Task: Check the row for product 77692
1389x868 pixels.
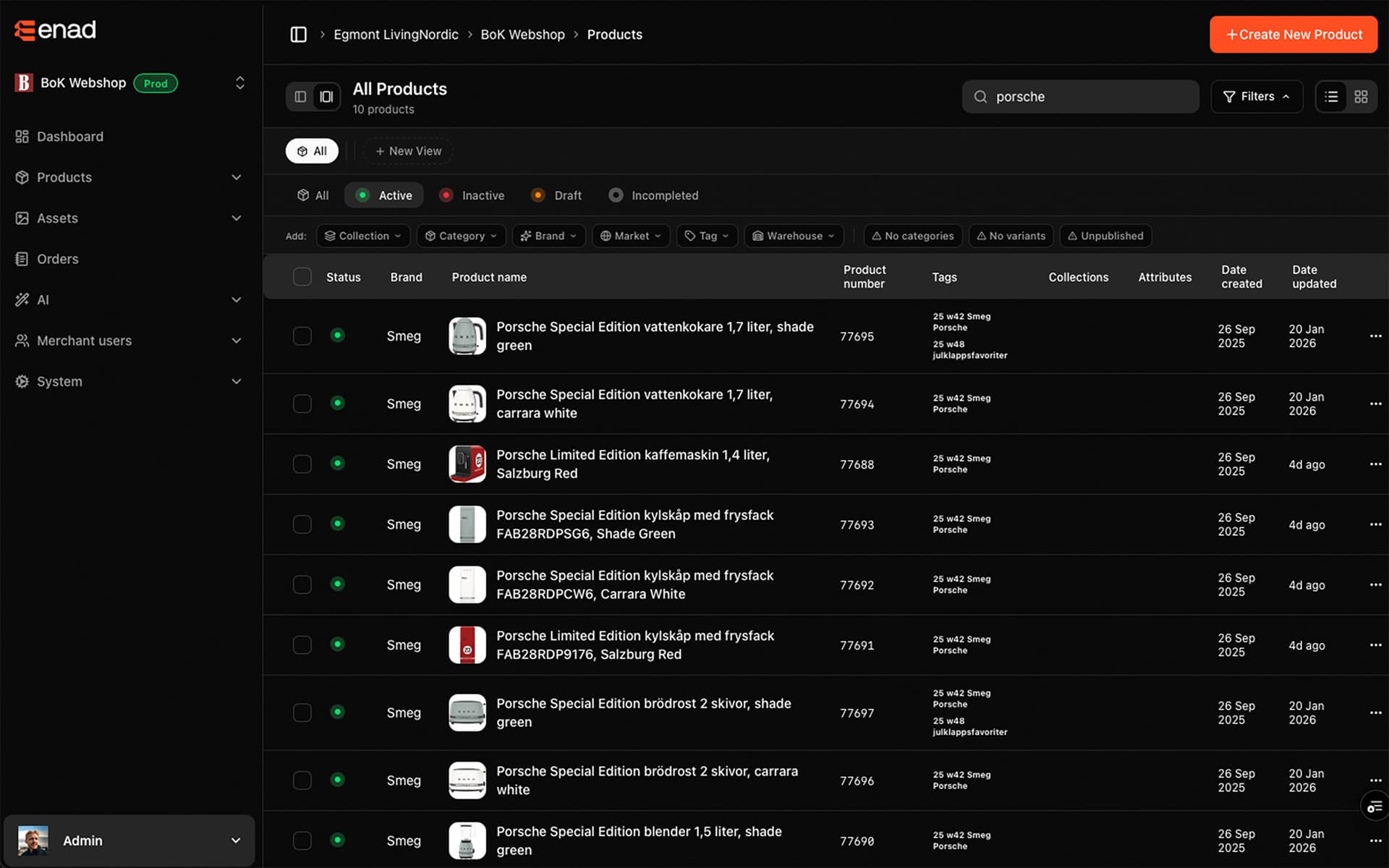Action: (x=302, y=584)
